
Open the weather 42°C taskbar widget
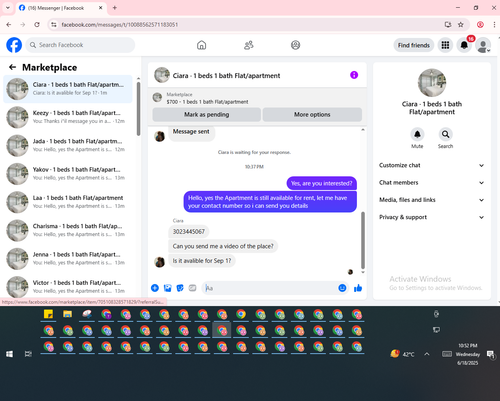pyautogui.click(x=402, y=354)
